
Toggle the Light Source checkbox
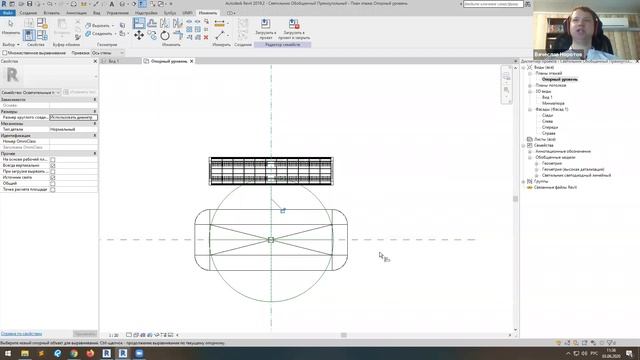pyautogui.click(x=53, y=178)
